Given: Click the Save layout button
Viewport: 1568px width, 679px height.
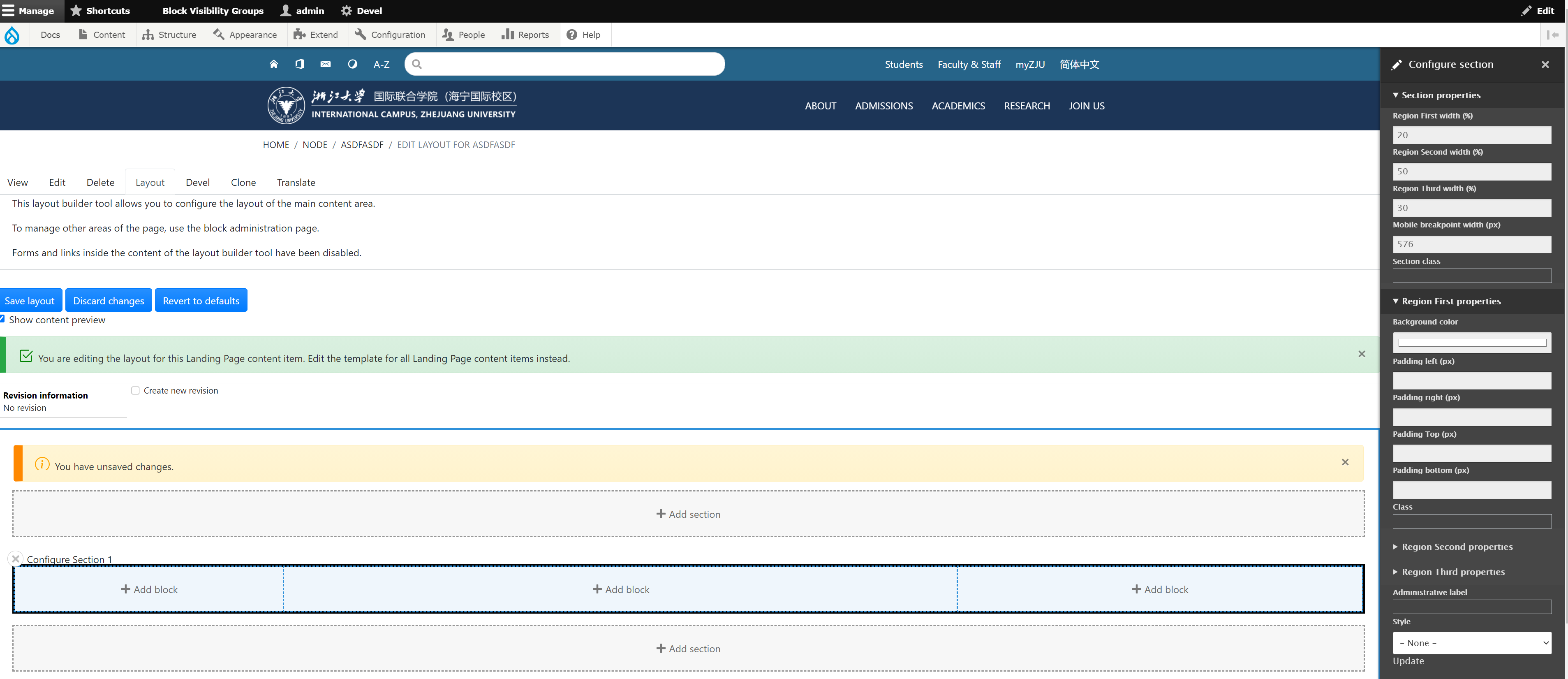Looking at the screenshot, I should click(x=30, y=300).
